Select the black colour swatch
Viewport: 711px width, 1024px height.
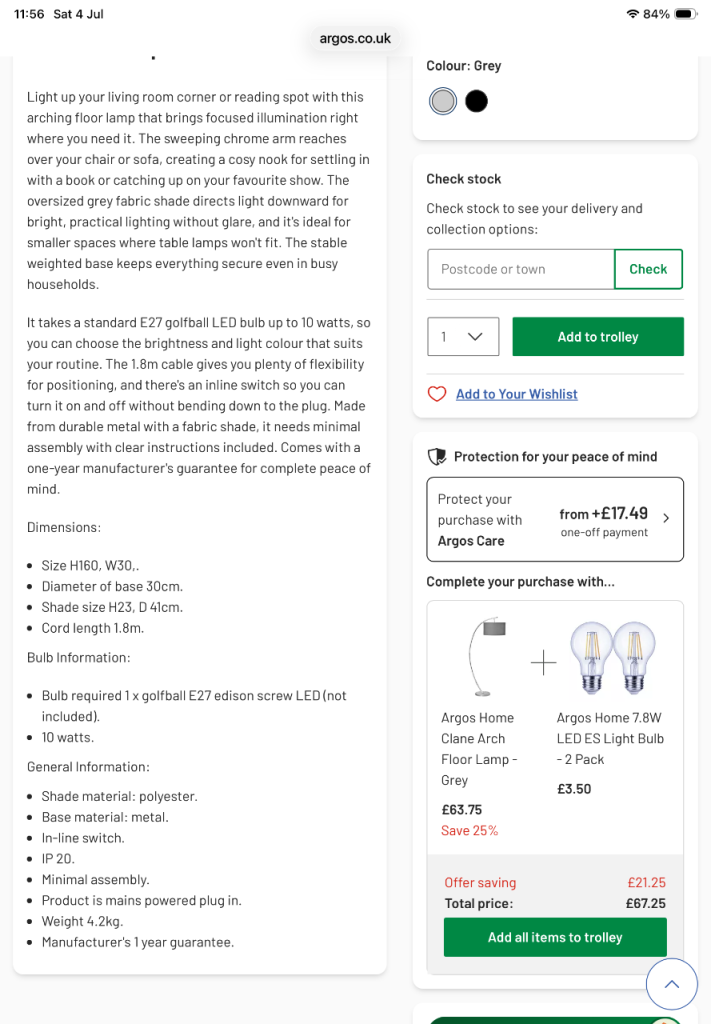tap(477, 101)
